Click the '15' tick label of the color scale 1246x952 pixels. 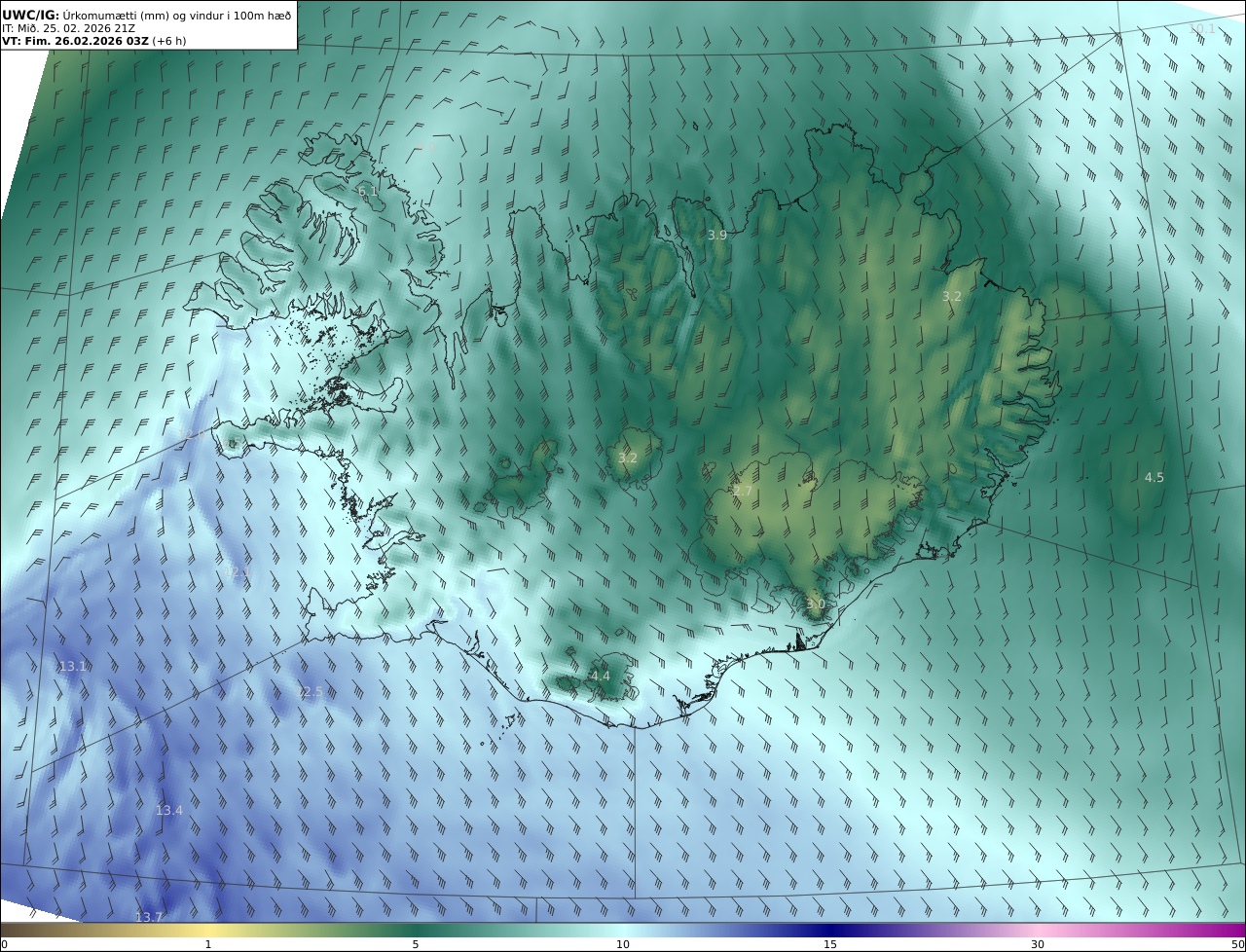[830, 944]
